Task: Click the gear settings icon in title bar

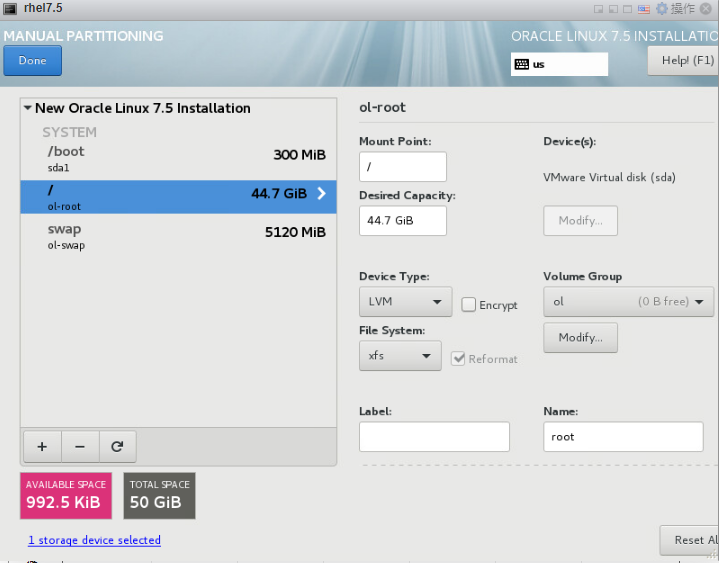Action: point(662,9)
